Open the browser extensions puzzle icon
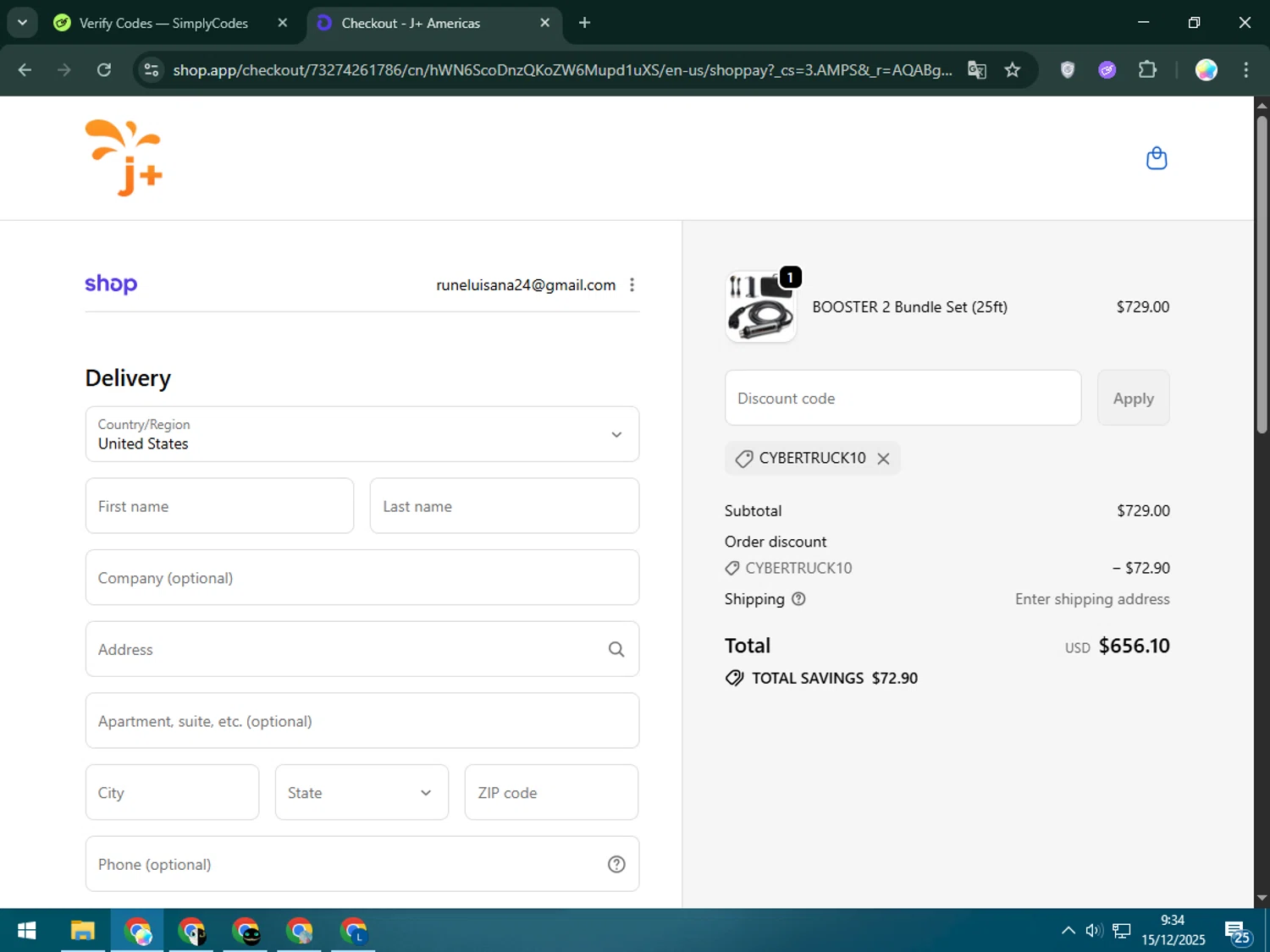1270x952 pixels. coord(1147,70)
